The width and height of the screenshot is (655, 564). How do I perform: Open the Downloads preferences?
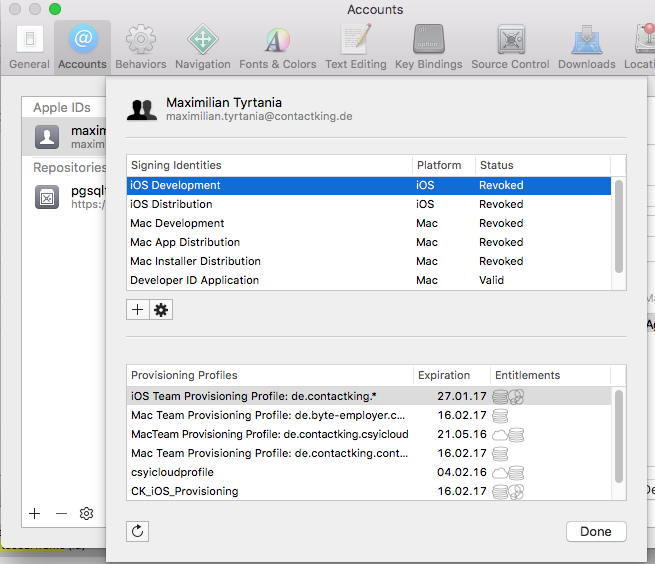point(586,48)
